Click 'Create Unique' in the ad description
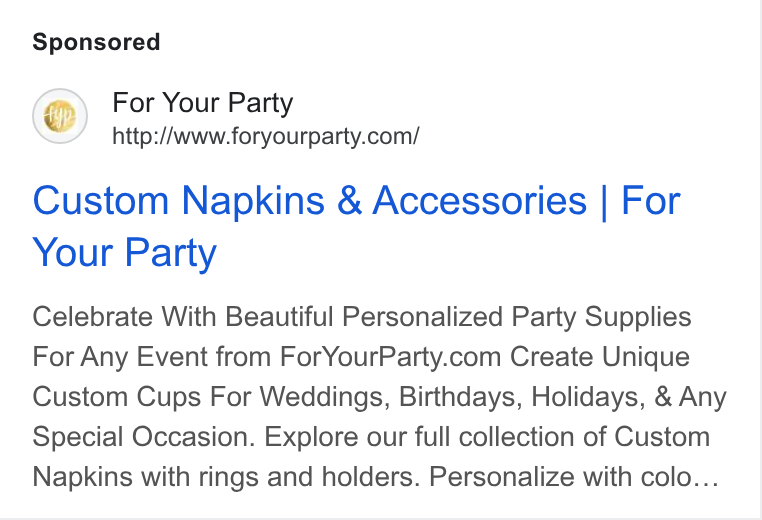Screen dimensions: 762x520 click(600, 357)
